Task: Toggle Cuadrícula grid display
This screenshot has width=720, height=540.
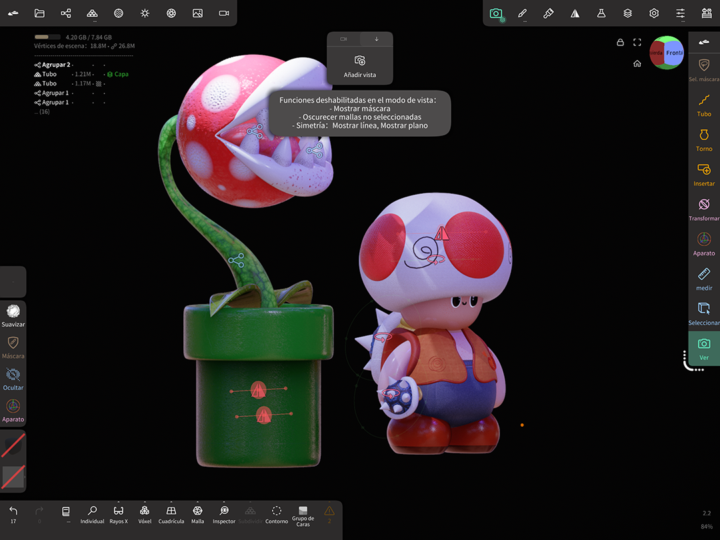Action: (x=171, y=514)
